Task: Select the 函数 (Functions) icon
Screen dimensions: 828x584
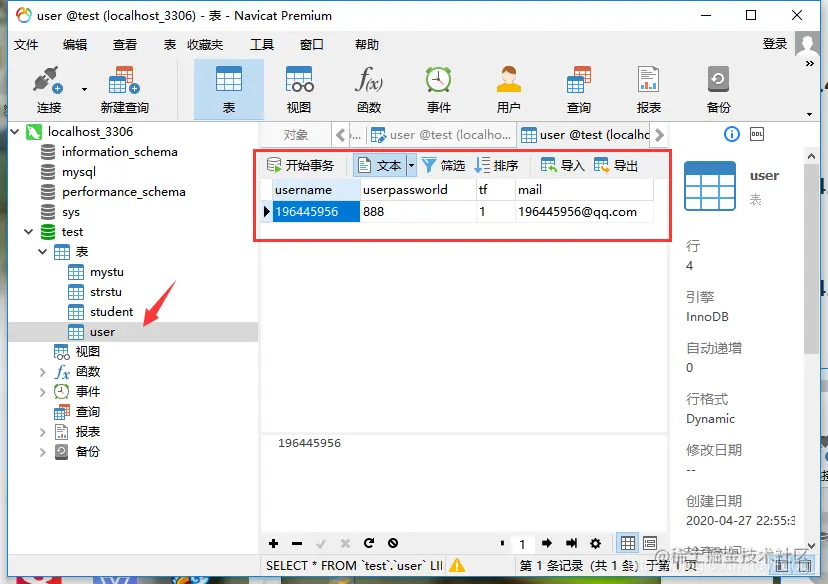Action: (x=368, y=87)
